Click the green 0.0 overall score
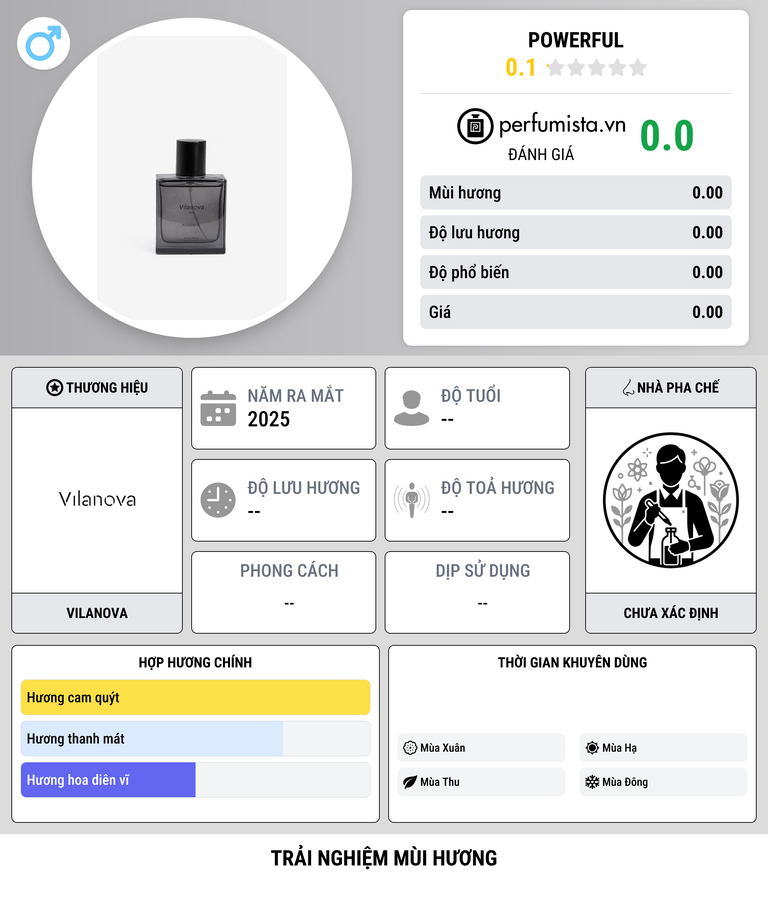The image size is (768, 916). pos(666,136)
